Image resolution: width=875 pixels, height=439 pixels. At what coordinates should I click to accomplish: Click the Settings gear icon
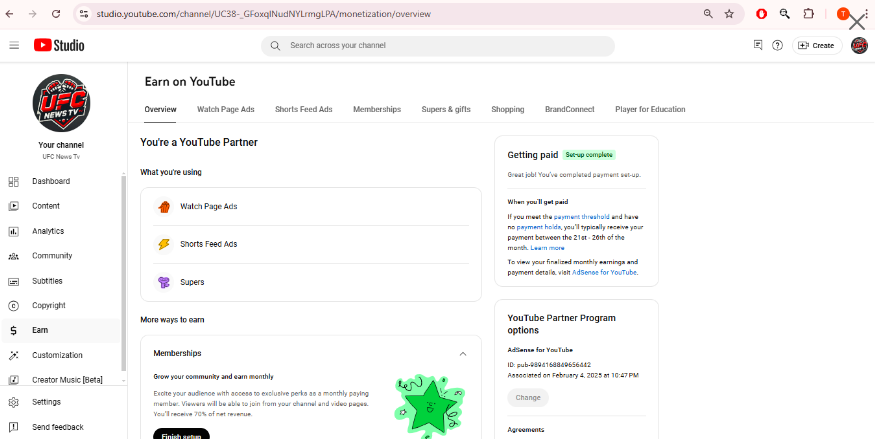13,402
